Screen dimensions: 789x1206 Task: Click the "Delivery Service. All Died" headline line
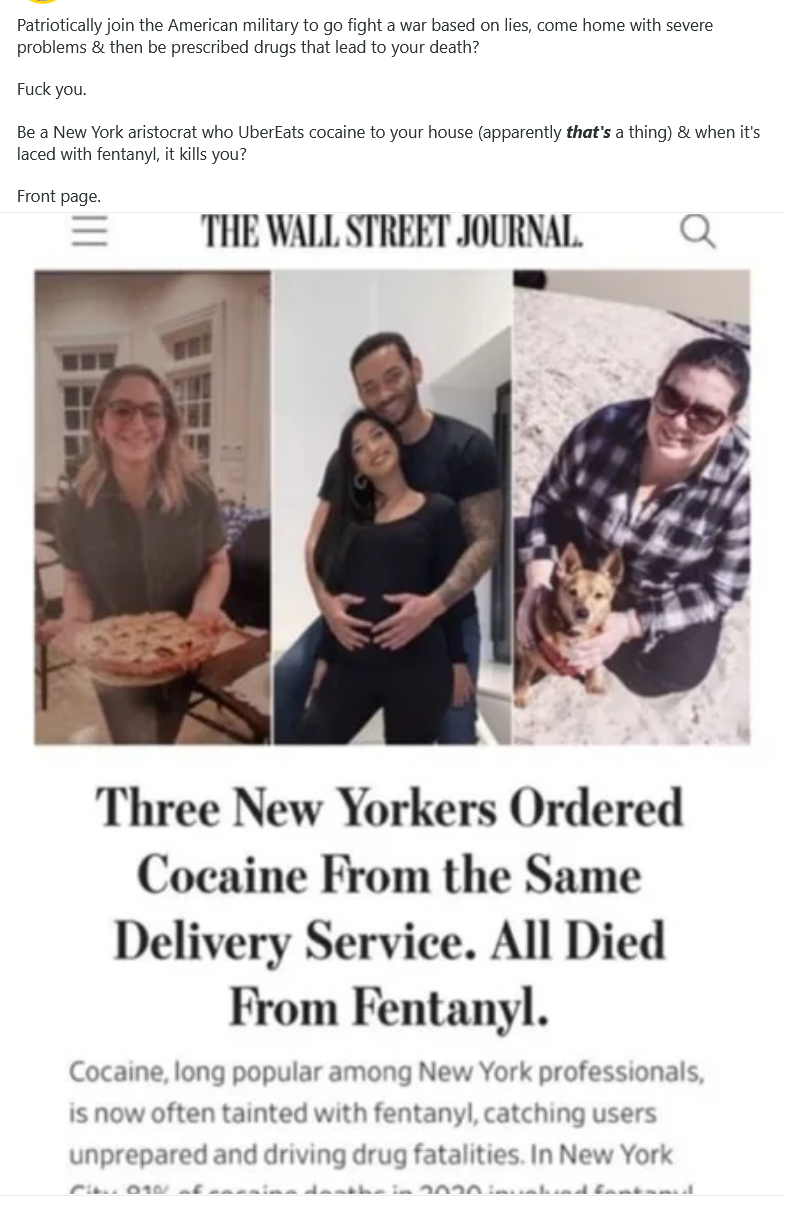click(x=390, y=942)
